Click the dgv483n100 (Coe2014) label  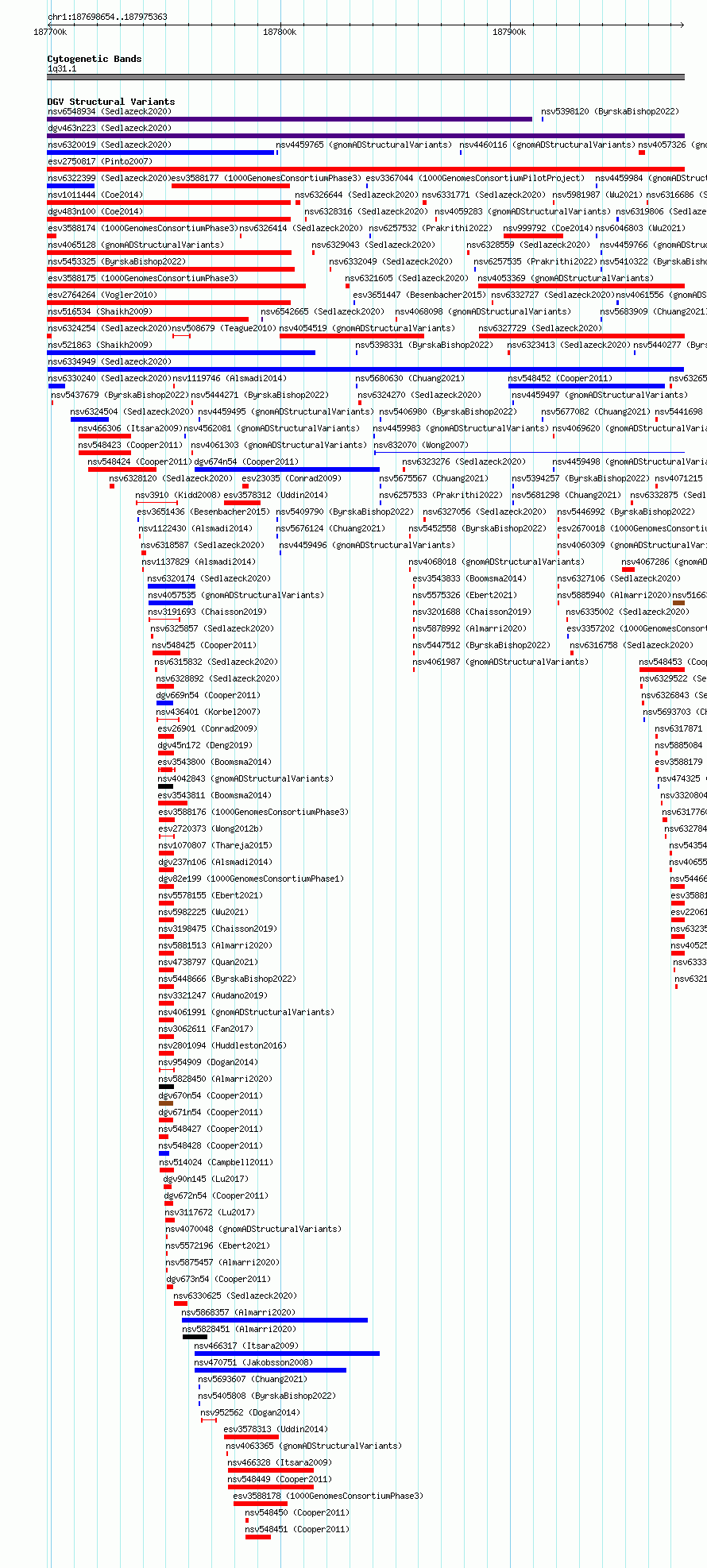pyautogui.click(x=95, y=212)
